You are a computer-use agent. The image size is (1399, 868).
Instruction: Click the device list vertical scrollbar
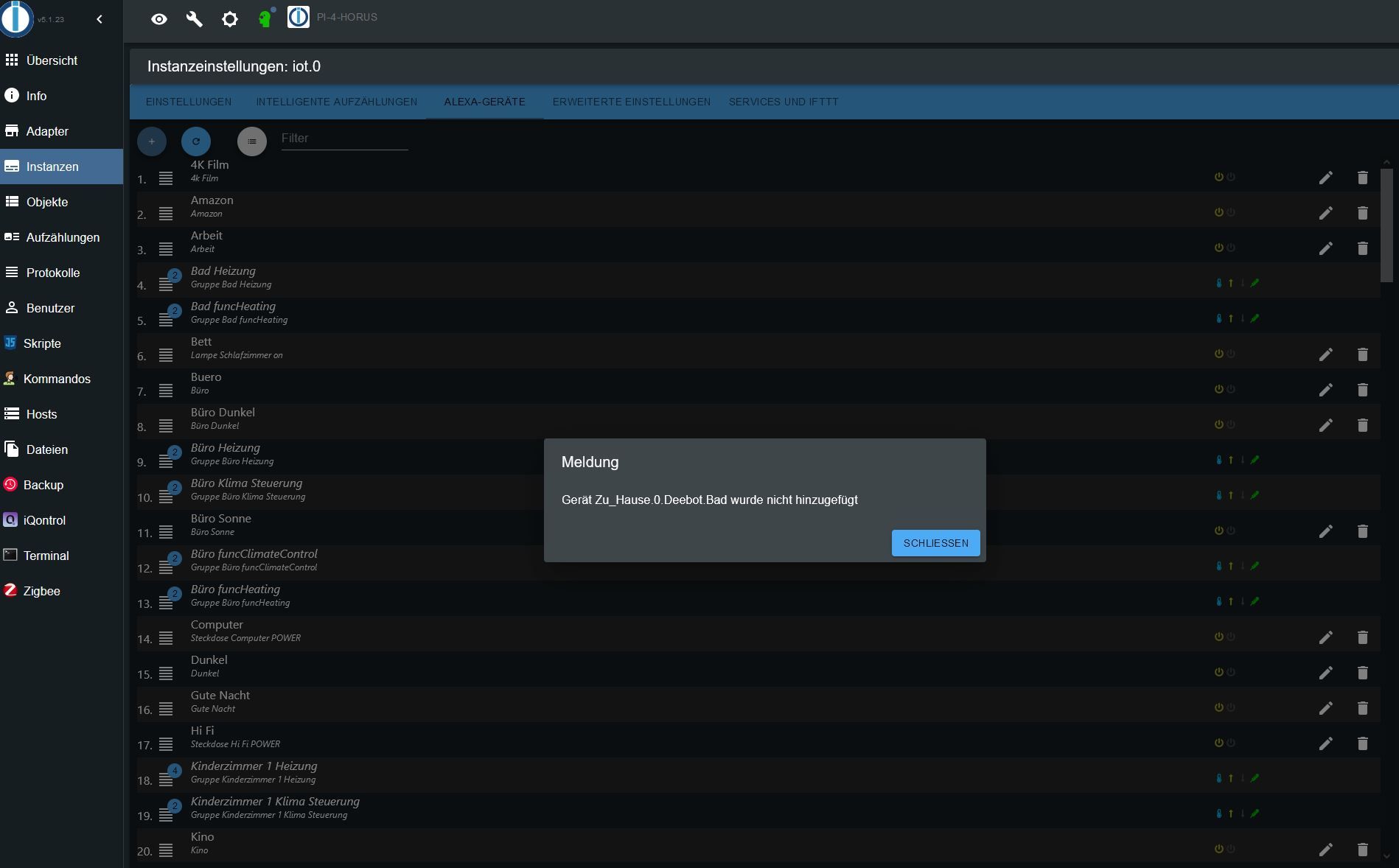click(x=1386, y=225)
